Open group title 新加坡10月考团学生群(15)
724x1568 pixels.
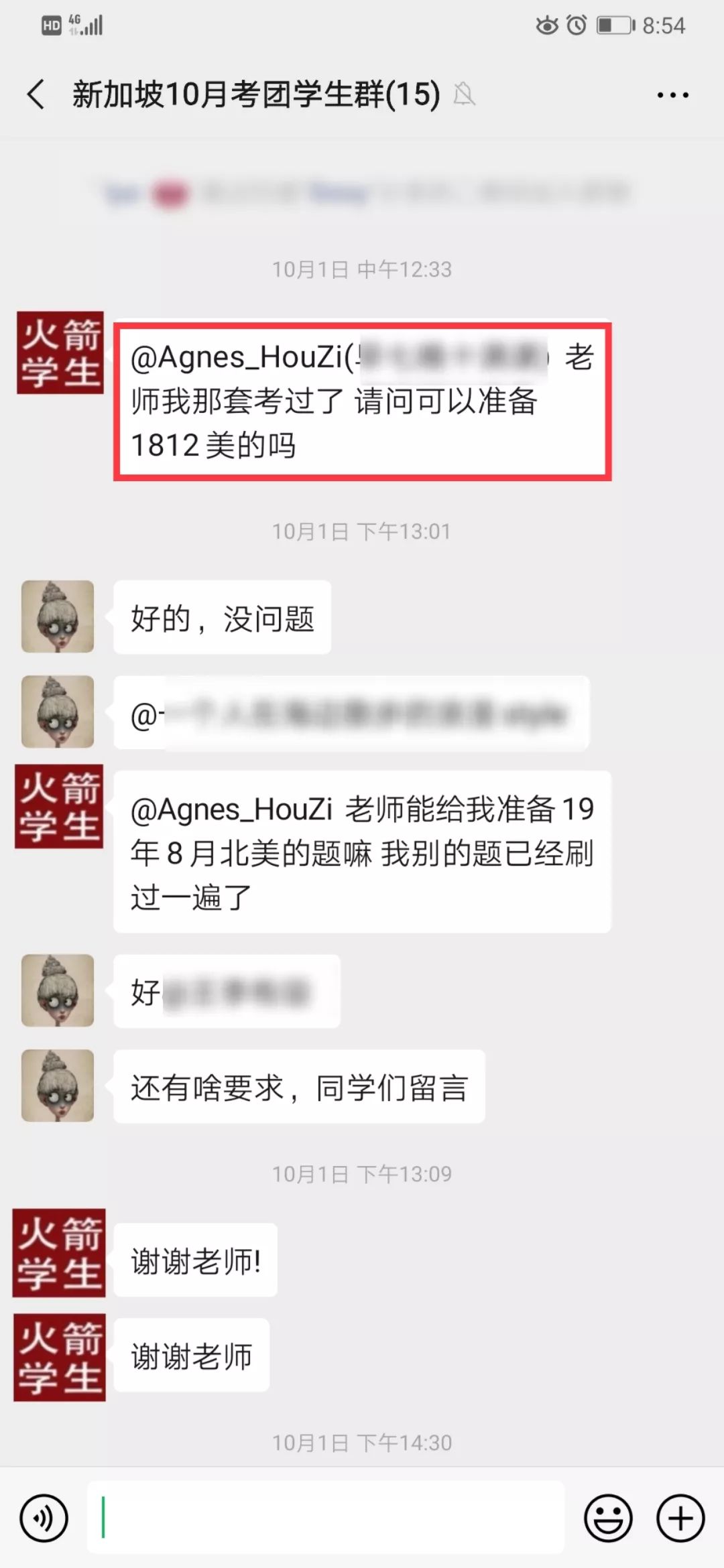click(x=256, y=94)
